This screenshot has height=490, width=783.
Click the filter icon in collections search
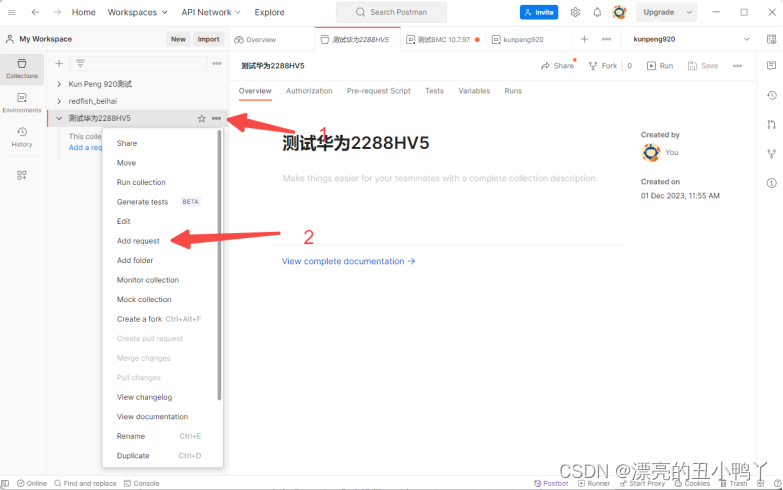point(80,63)
